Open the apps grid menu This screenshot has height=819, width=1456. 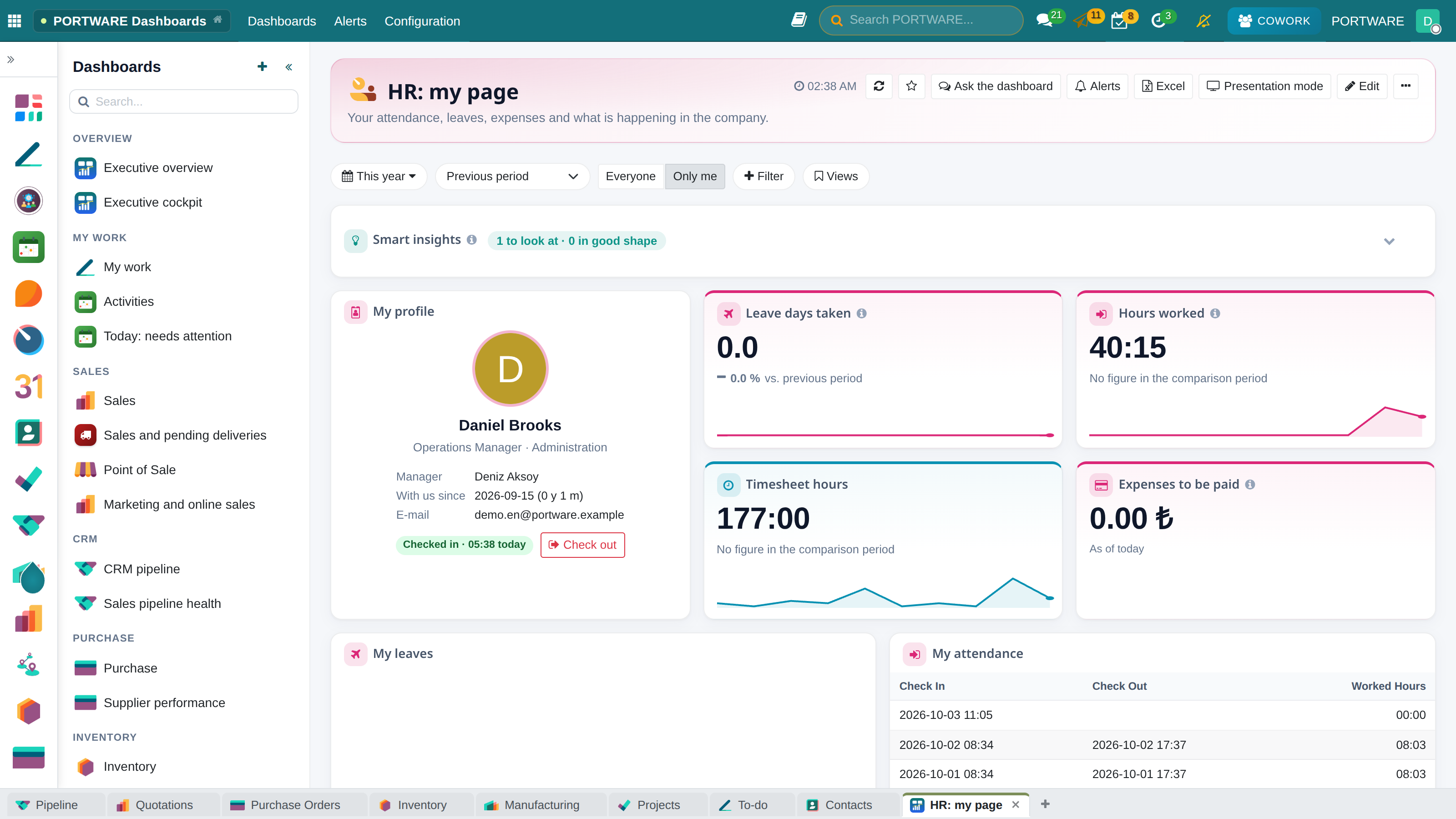tap(15, 21)
